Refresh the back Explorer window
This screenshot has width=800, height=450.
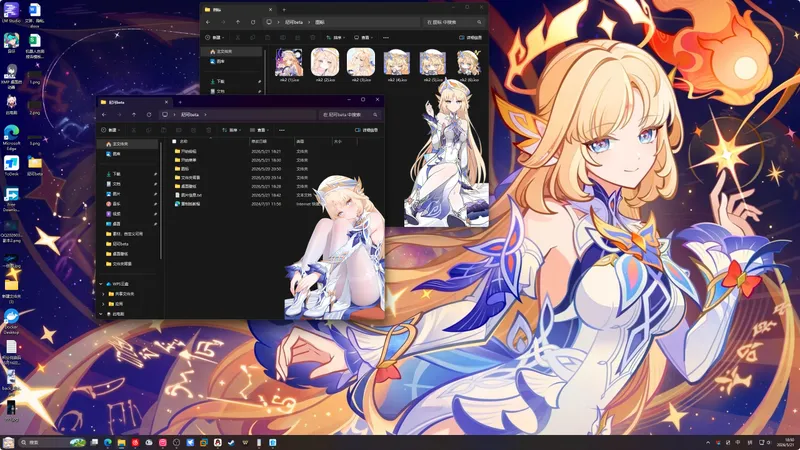click(253, 22)
